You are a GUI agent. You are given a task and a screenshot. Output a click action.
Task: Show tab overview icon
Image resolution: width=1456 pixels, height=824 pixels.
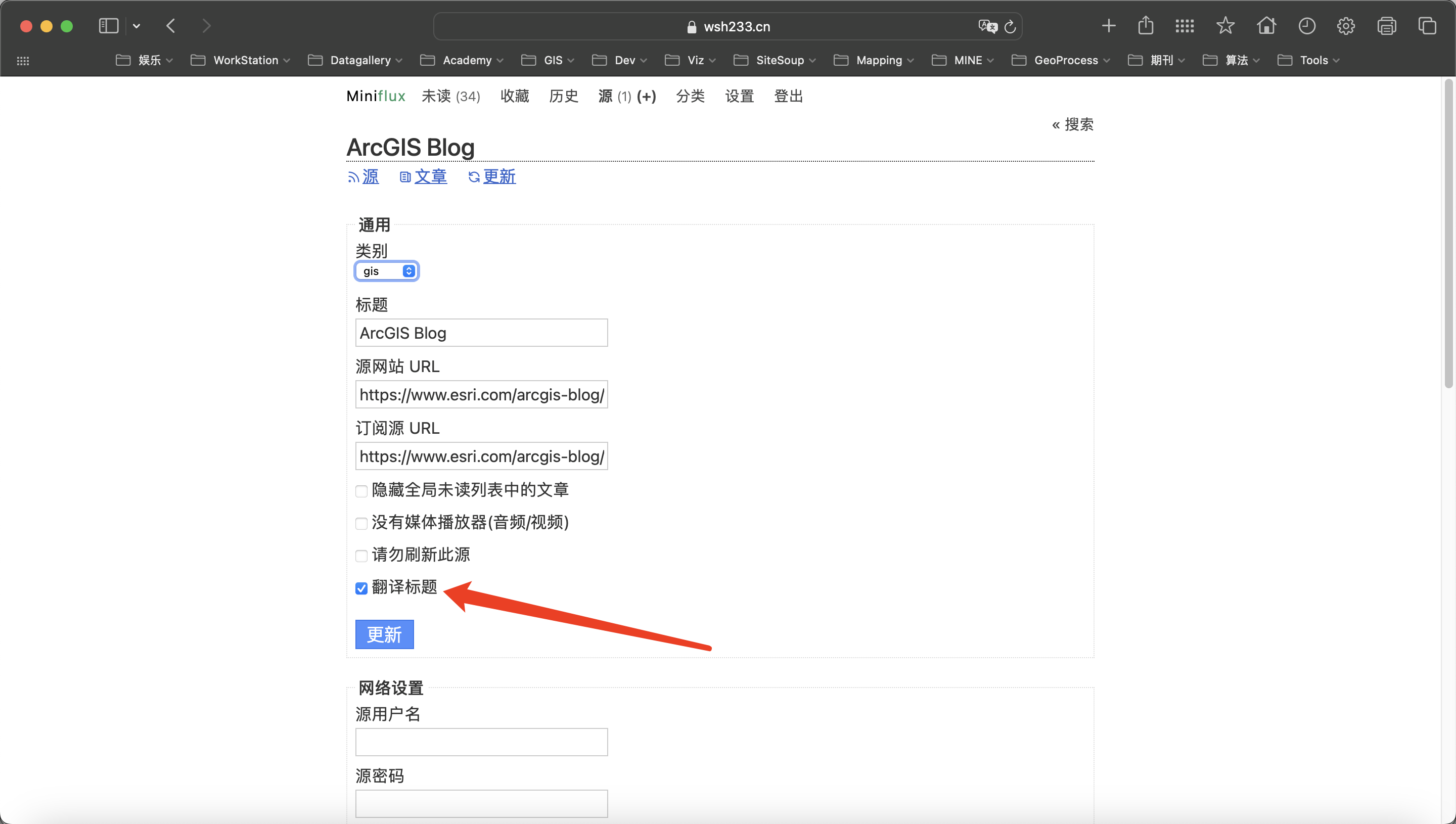[x=1427, y=26]
